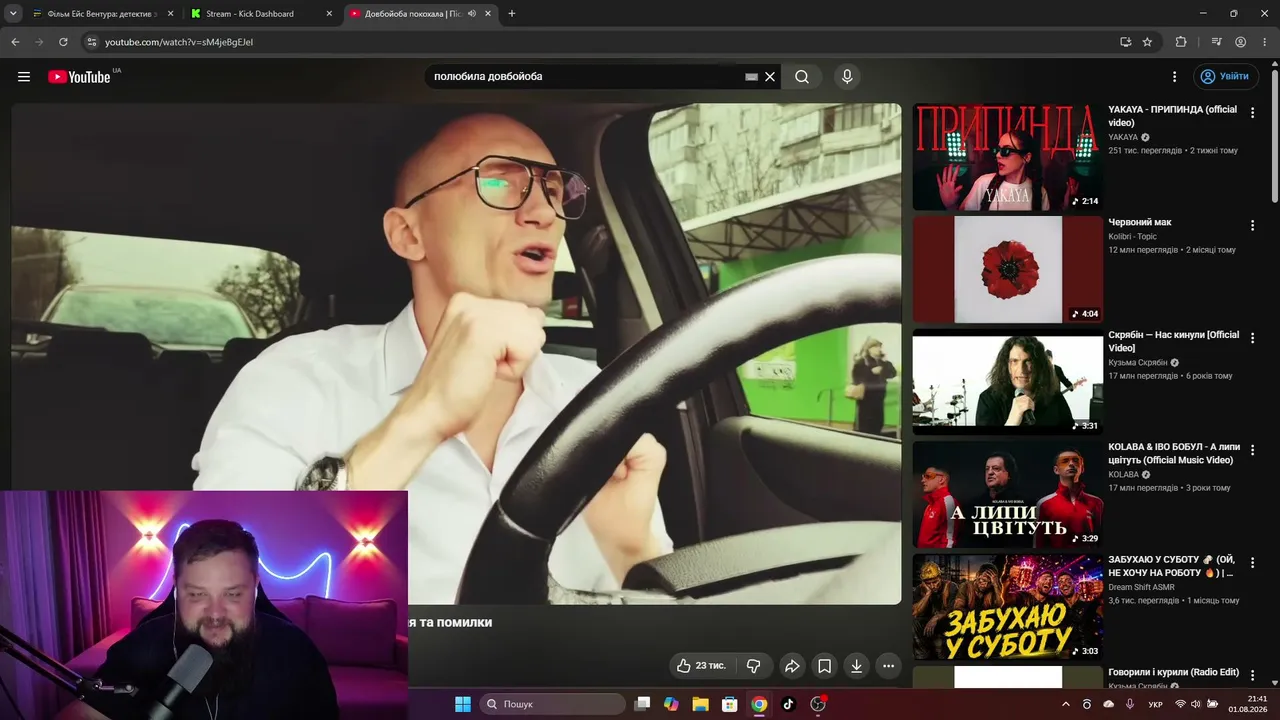Open TikTok from the taskbar
Viewport: 1280px width, 720px height.
click(788, 704)
